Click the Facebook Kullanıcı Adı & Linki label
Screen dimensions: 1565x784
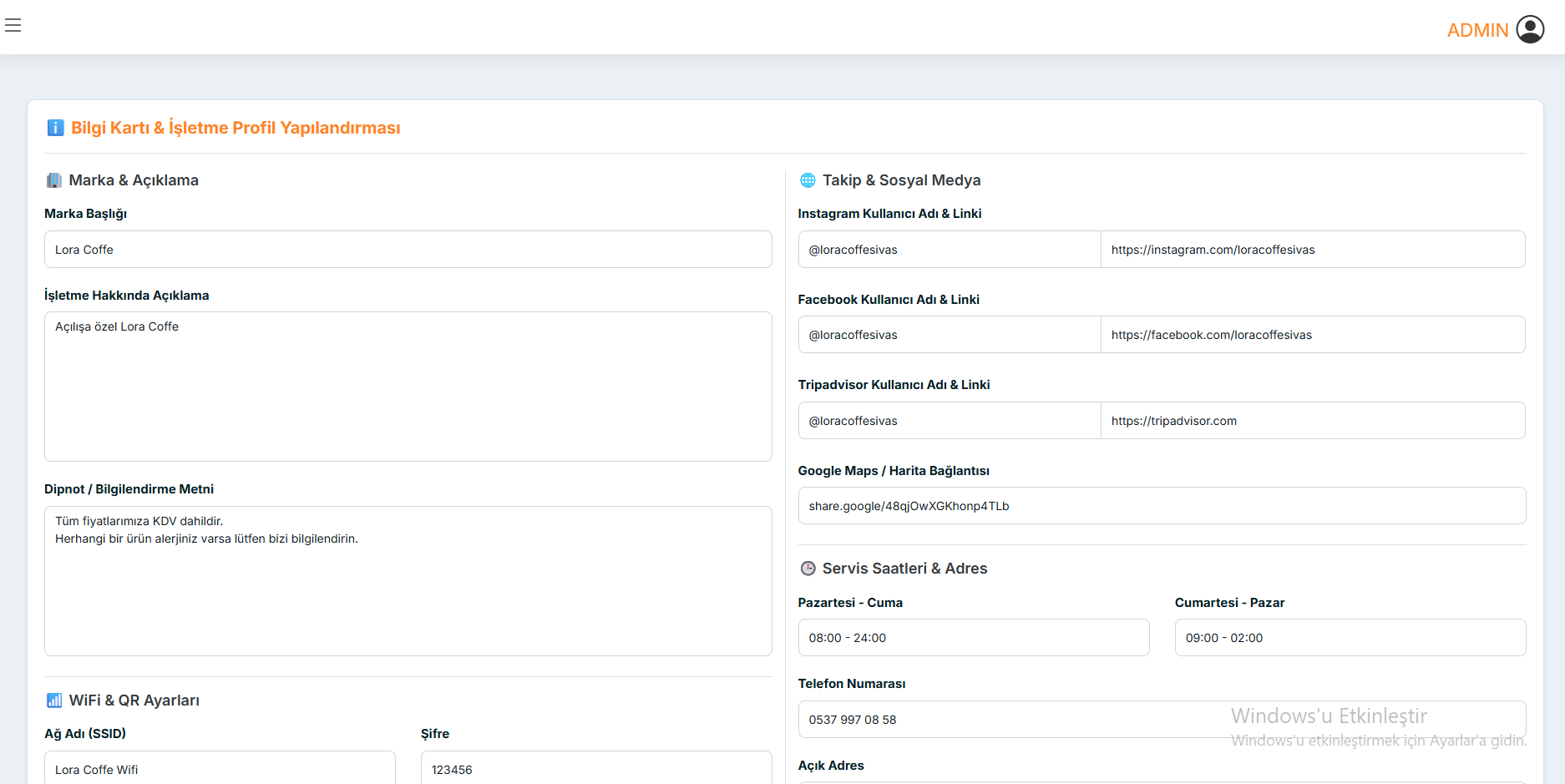(889, 300)
